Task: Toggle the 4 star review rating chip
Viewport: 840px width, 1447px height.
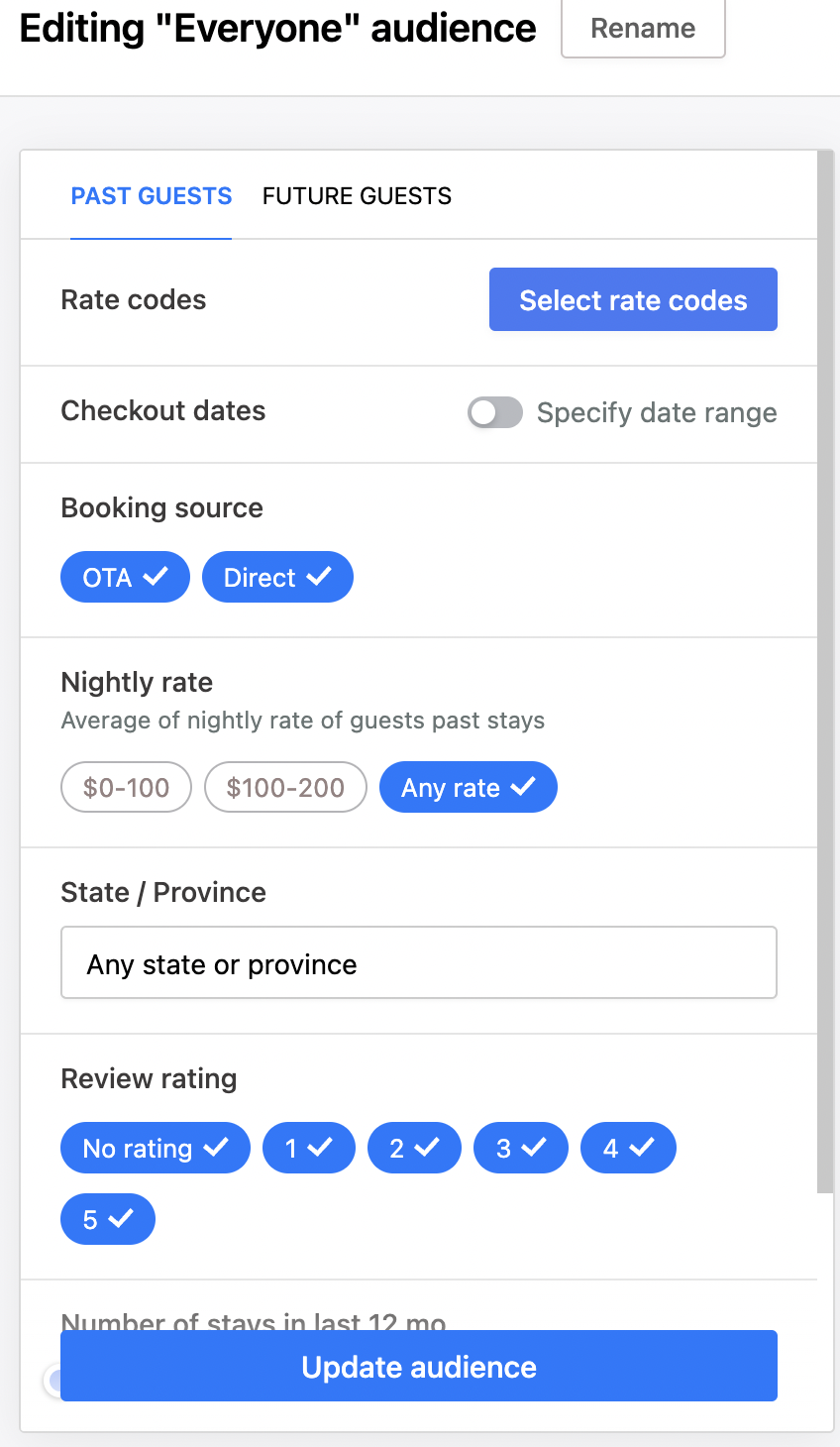Action: 628,1148
